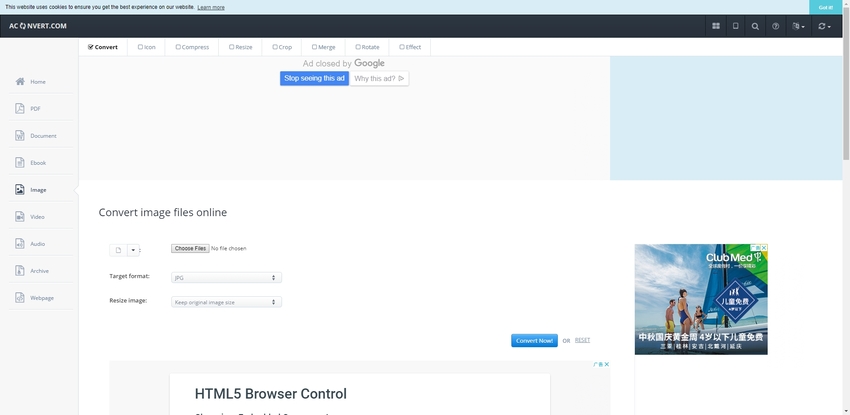This screenshot has height=415, width=850.
Task: Click the mobile device icon in header
Action: tap(735, 26)
